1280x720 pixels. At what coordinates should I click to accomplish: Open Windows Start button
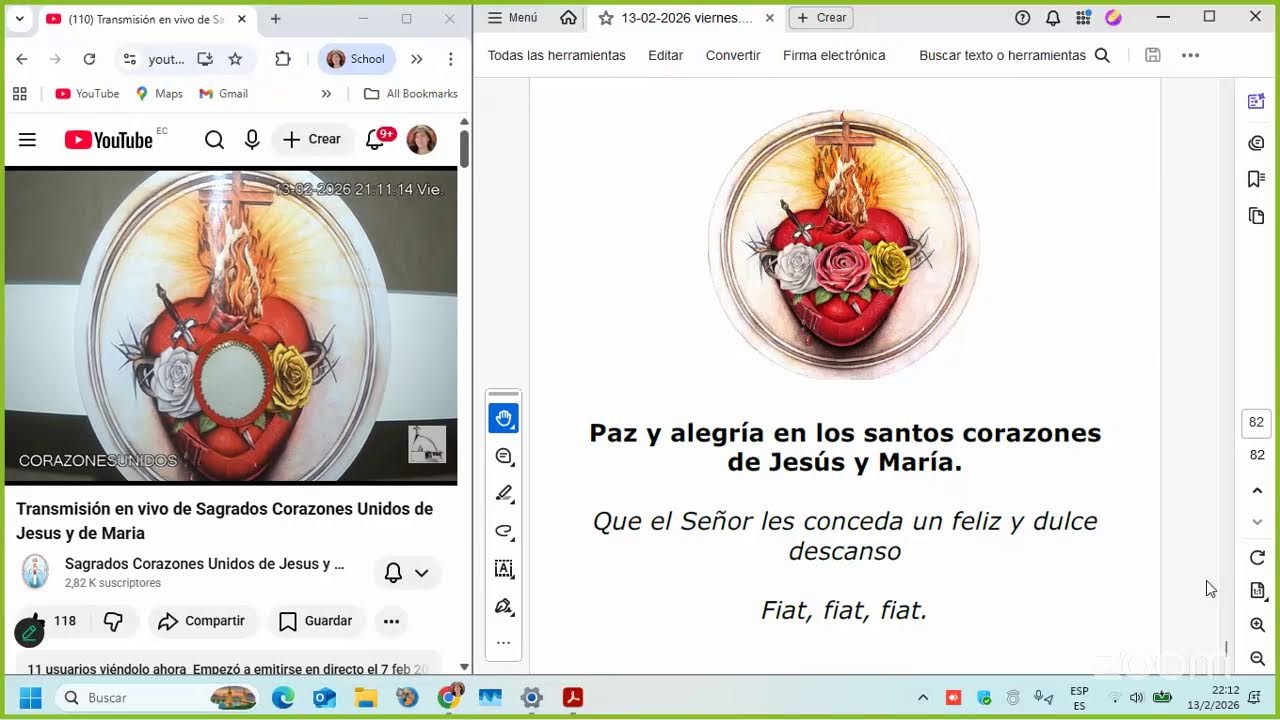coord(30,697)
